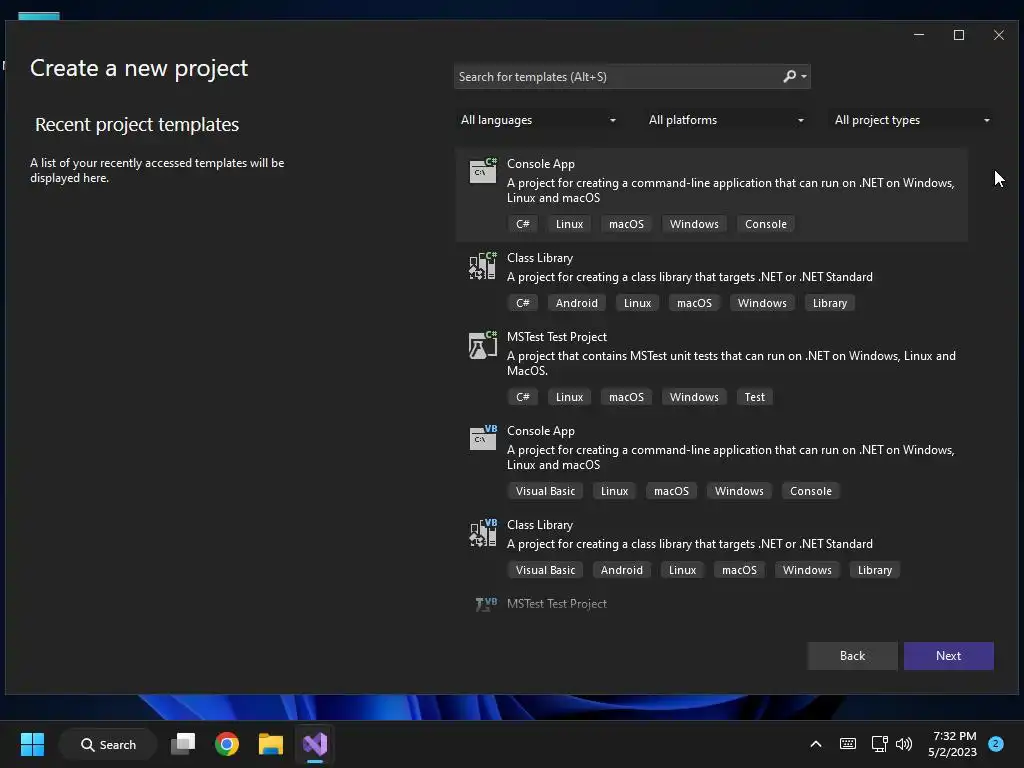1024x768 pixels.
Task: Select the Visual Basic MSTest Test Project icon
Action: pyautogui.click(x=486, y=604)
